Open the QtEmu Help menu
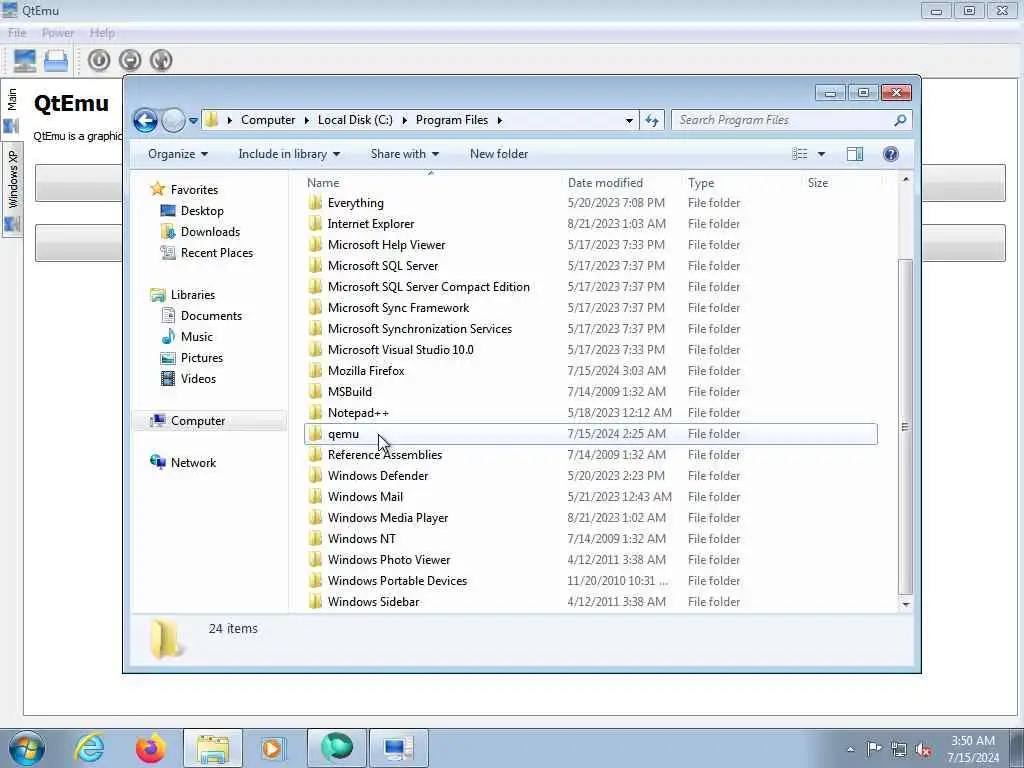 pos(102,33)
